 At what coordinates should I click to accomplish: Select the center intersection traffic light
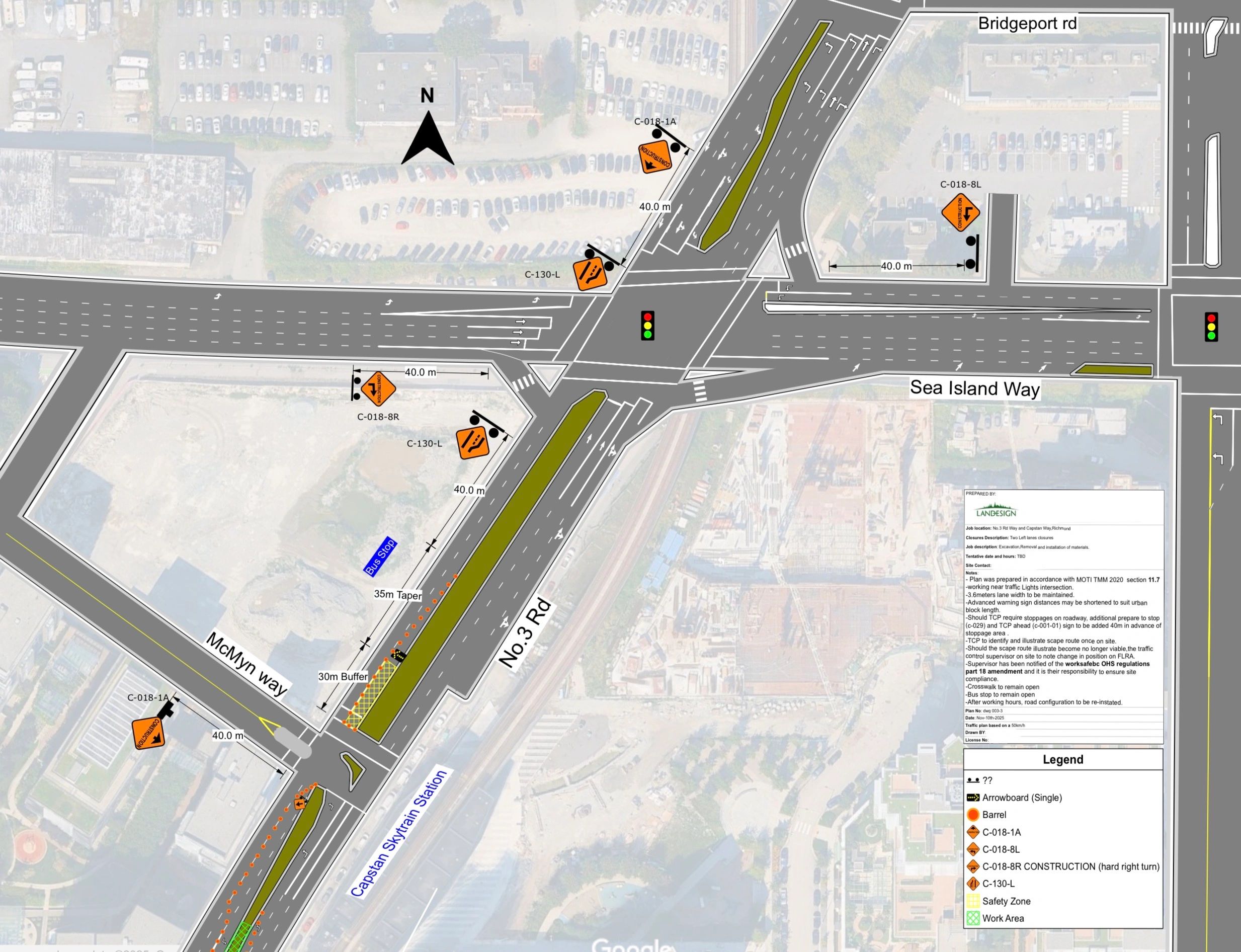(647, 326)
